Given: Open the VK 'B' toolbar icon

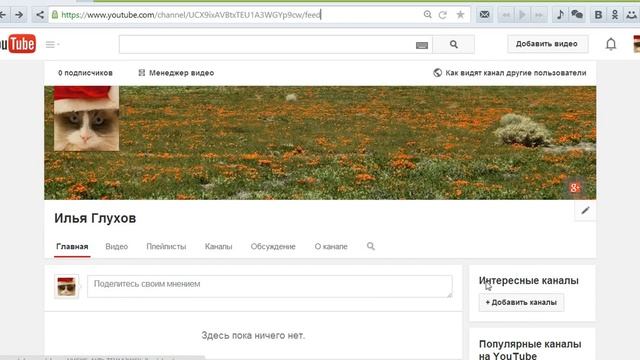Looking at the screenshot, I should coord(598,15).
